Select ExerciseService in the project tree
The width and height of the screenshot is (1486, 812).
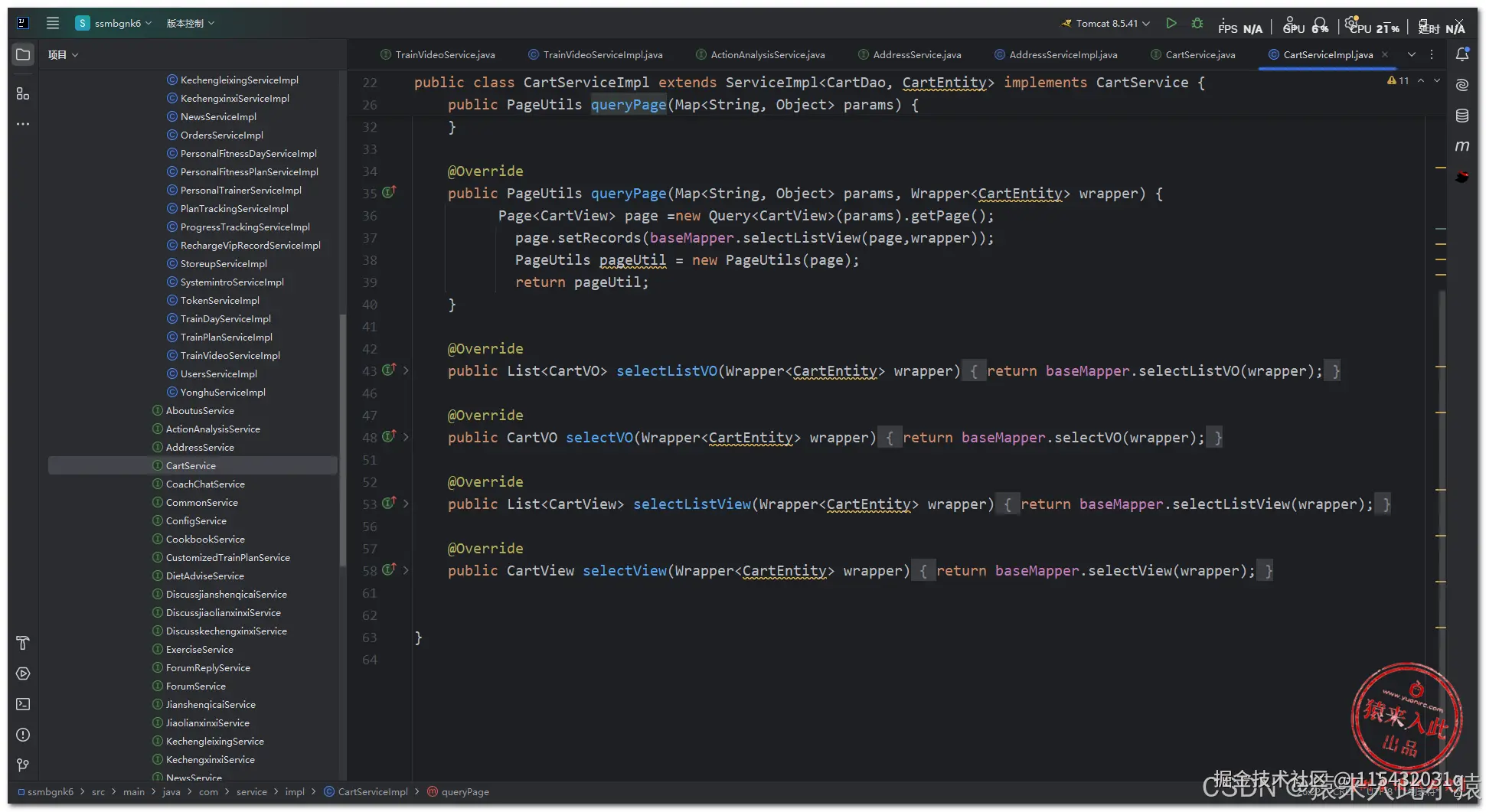coord(200,649)
